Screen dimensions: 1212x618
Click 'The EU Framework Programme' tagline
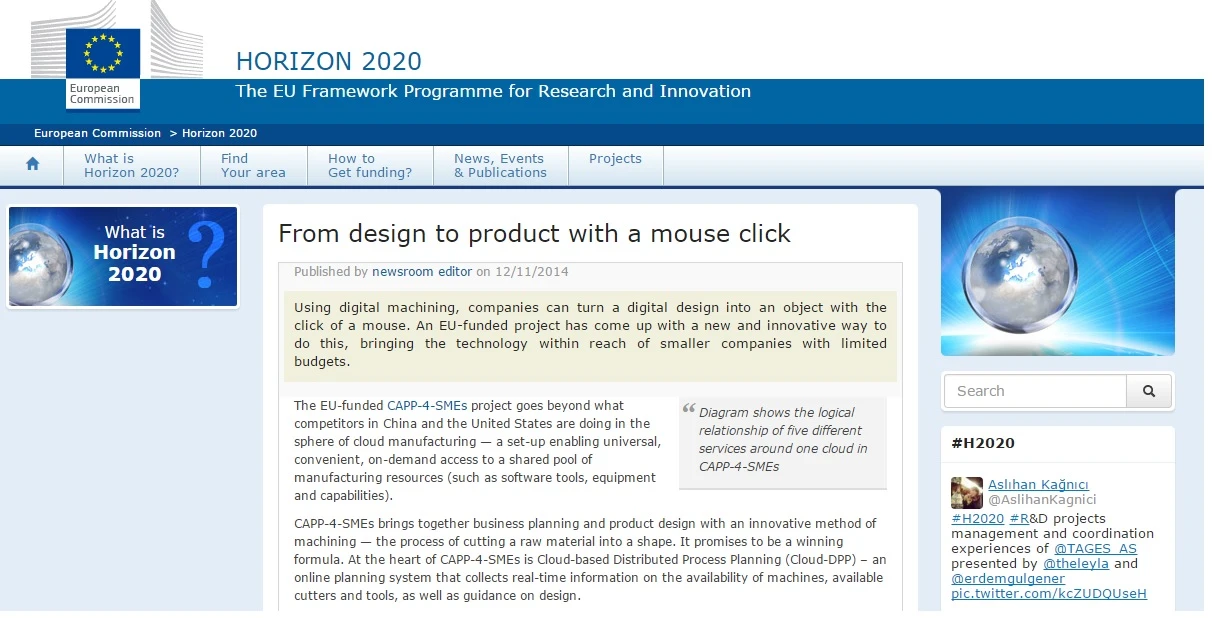point(493,91)
